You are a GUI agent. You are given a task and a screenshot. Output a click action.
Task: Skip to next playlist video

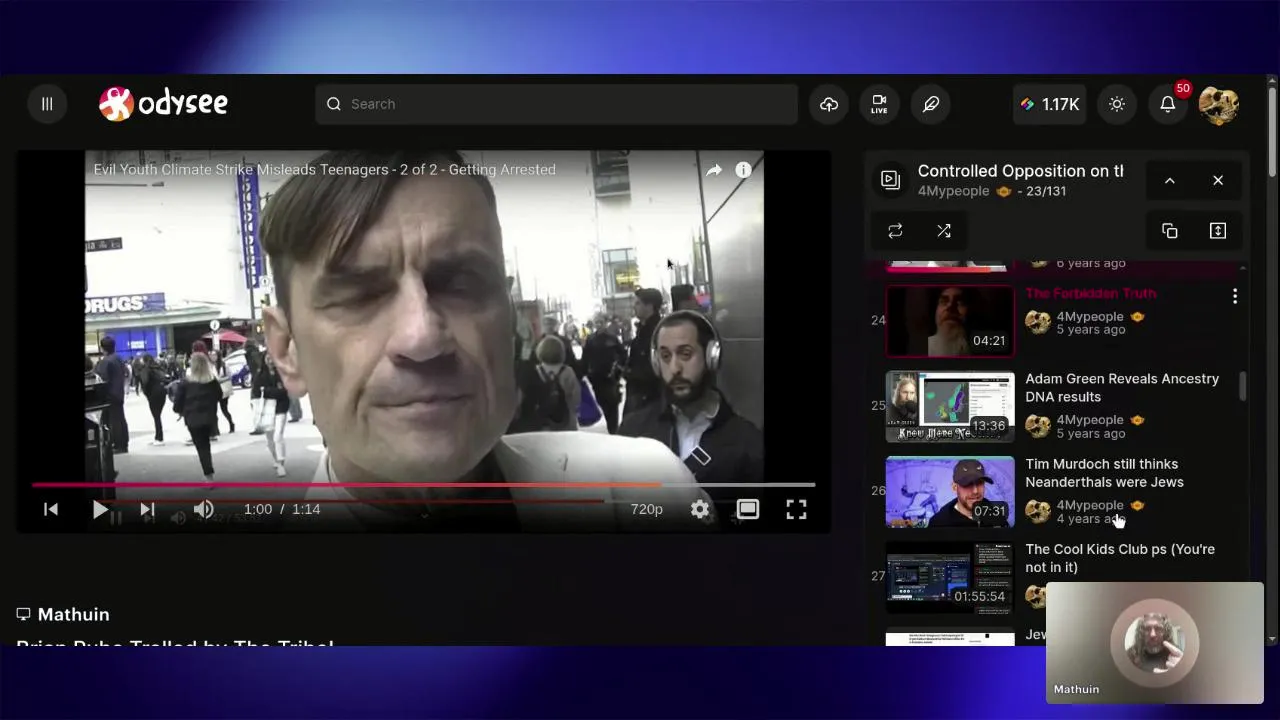(x=147, y=509)
